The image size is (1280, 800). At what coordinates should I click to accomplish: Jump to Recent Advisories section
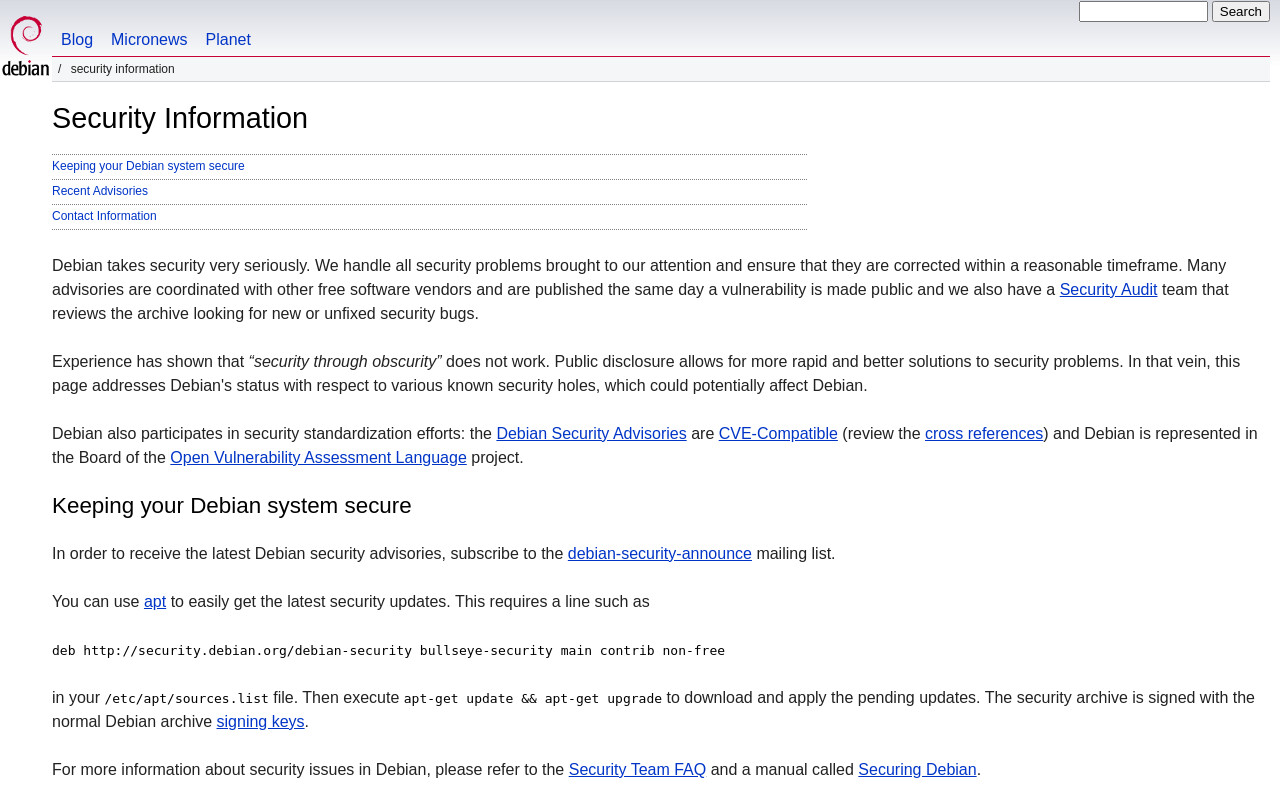coord(100,191)
